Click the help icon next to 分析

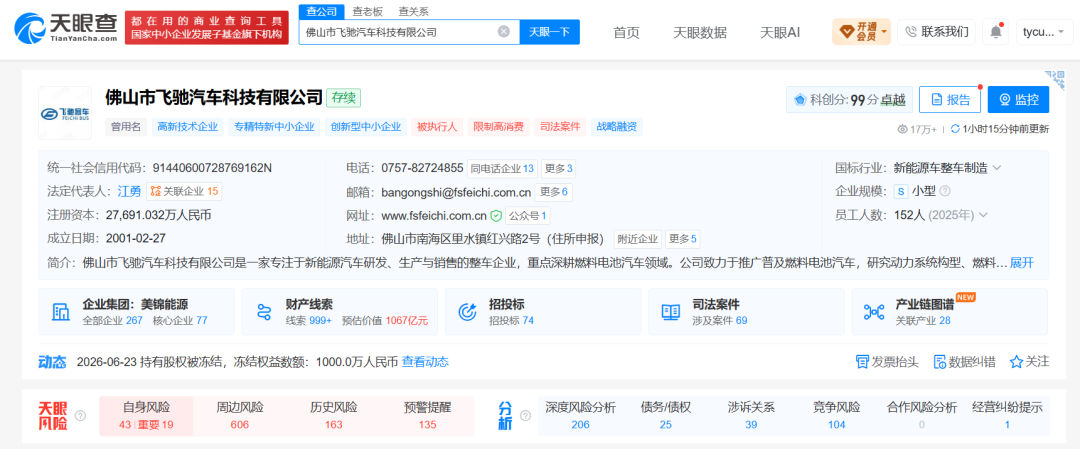tap(526, 416)
